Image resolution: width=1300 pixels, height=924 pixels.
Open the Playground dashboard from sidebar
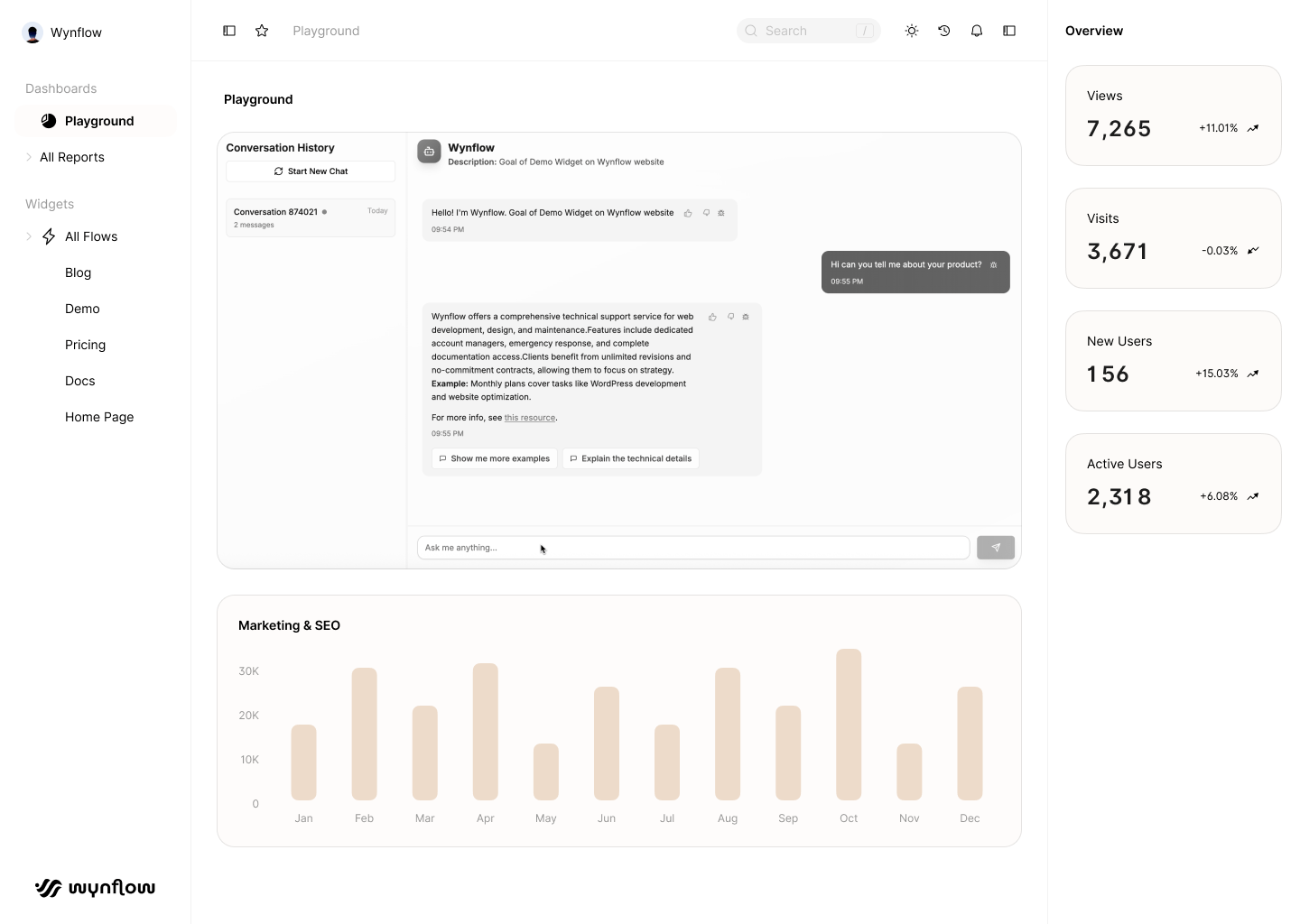click(98, 121)
